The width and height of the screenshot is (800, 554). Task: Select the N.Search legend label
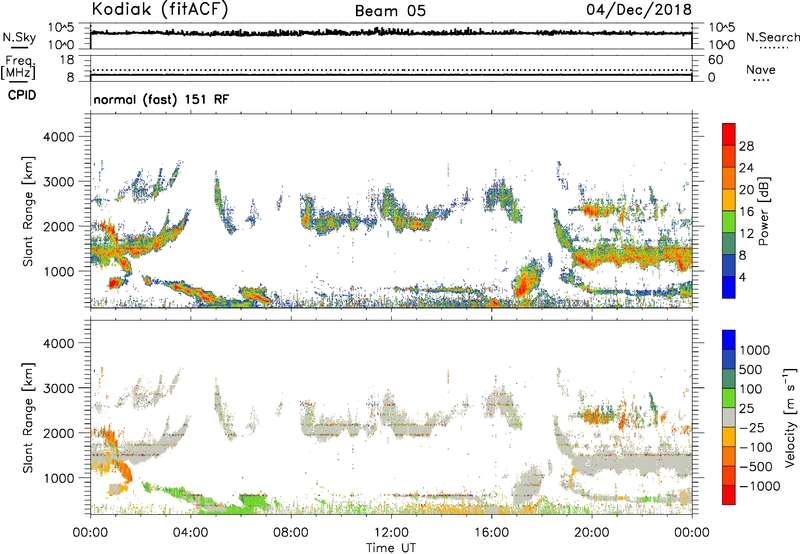pos(772,37)
